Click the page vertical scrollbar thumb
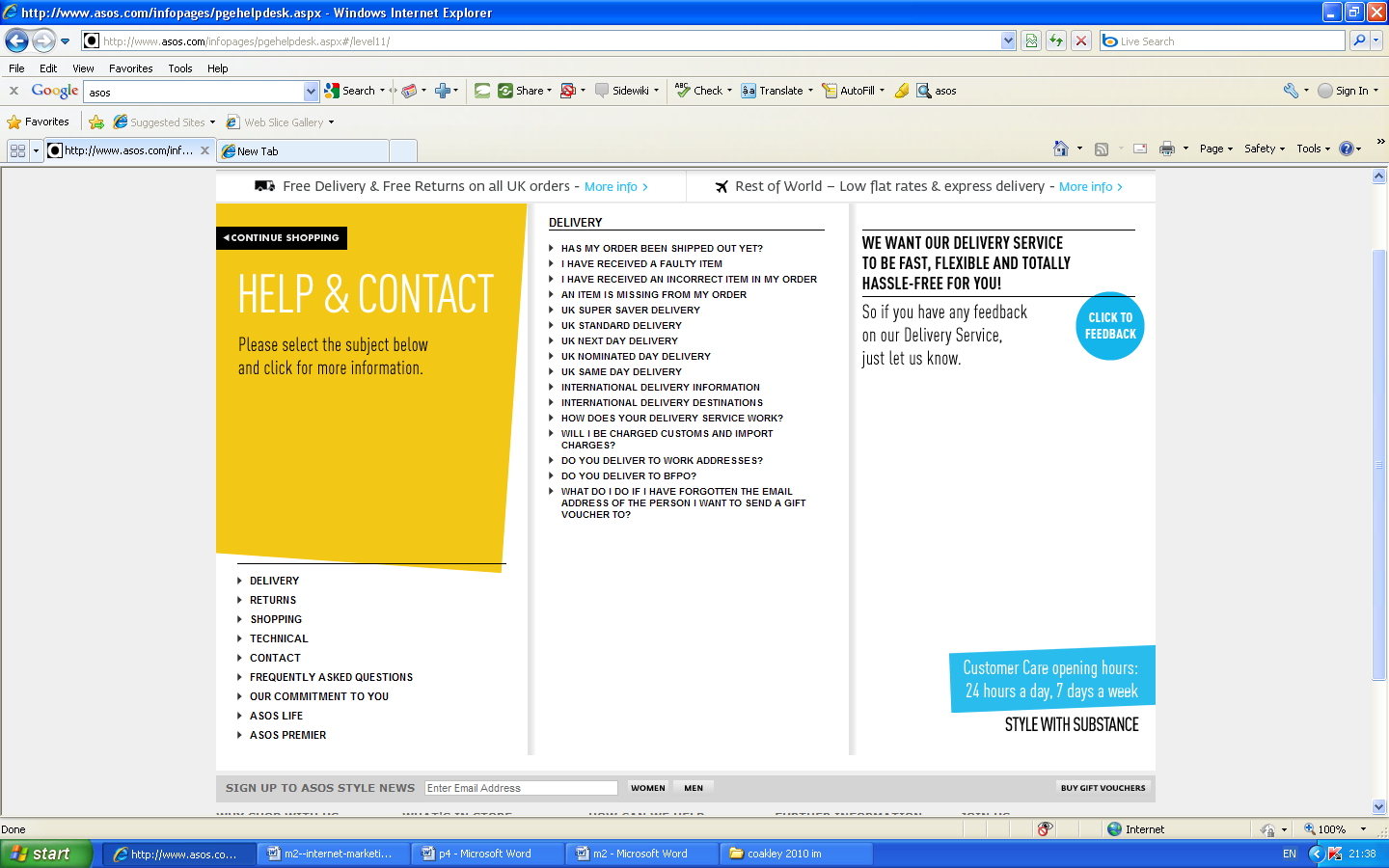Screen dimensions: 1389x868 point(1379,465)
